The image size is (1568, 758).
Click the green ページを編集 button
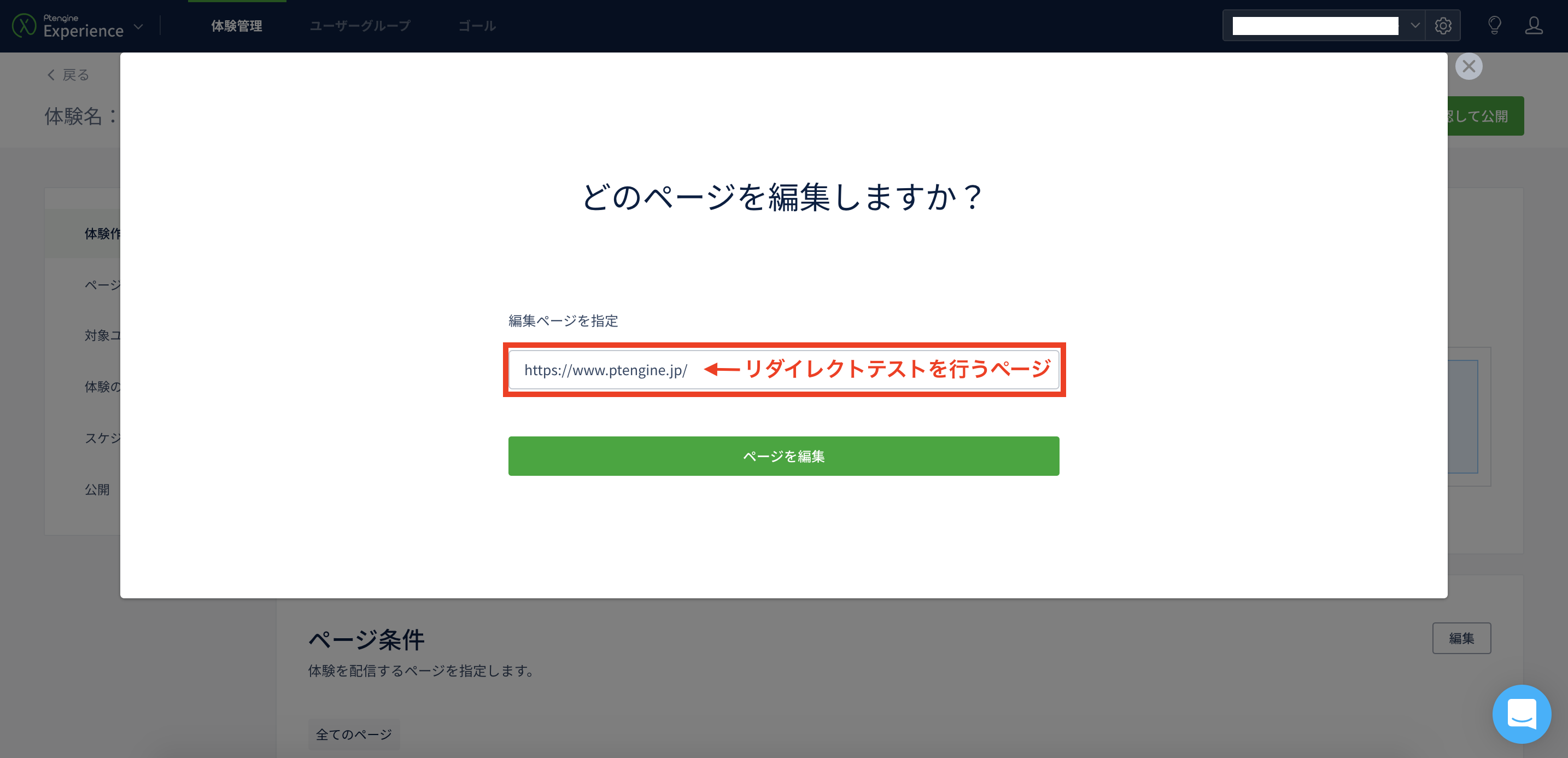click(x=783, y=456)
